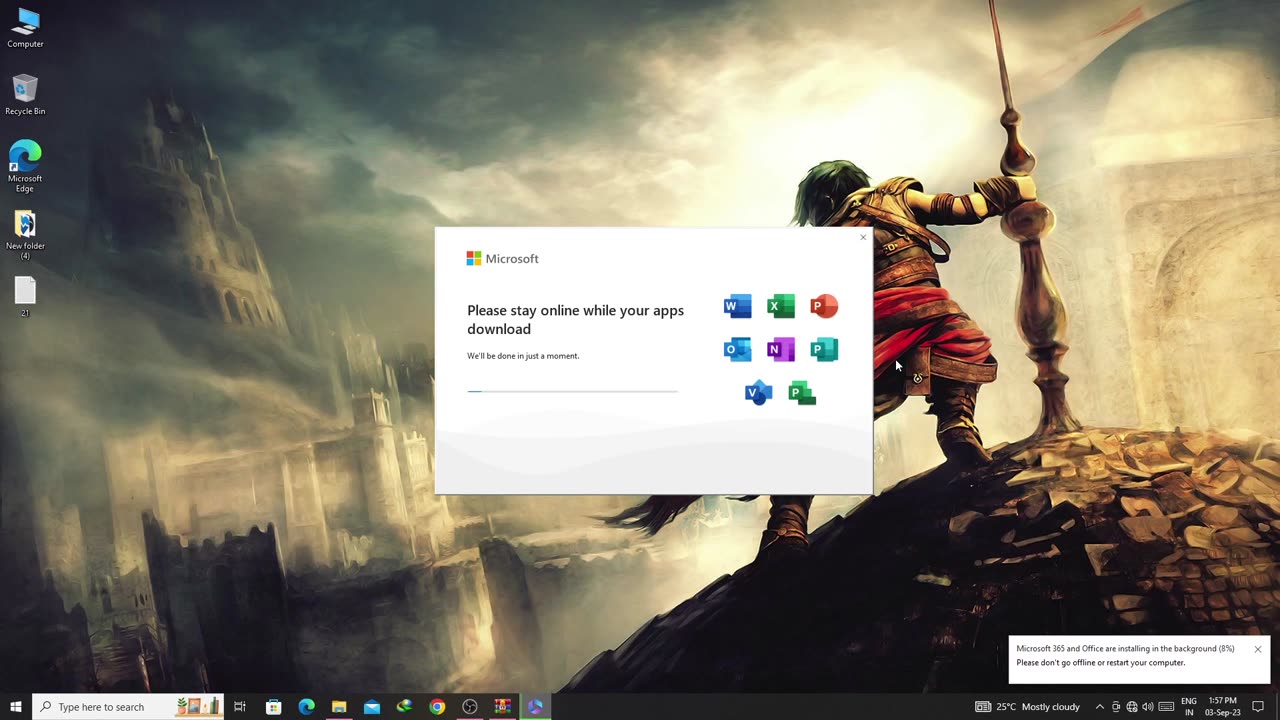Click 'We'll be done in just a moment.'
This screenshot has height=720, width=1280.
[x=523, y=356]
